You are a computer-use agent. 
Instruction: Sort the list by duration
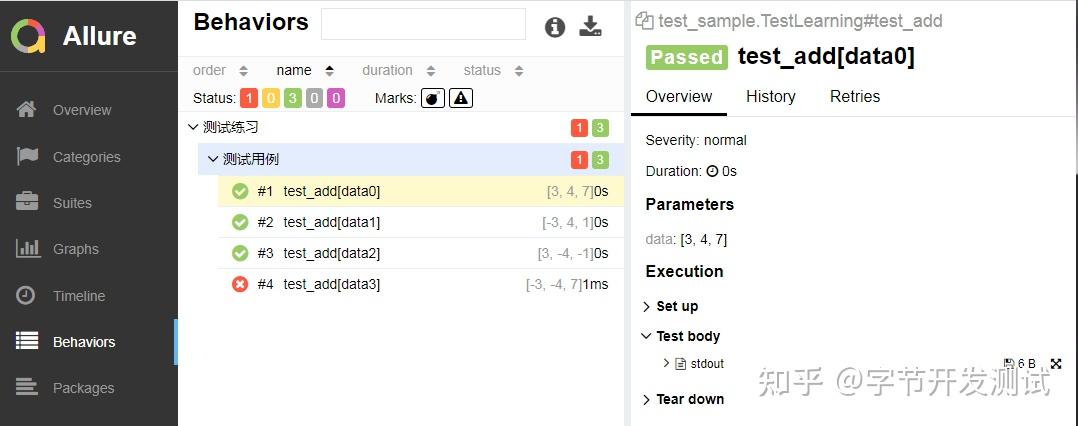point(398,70)
